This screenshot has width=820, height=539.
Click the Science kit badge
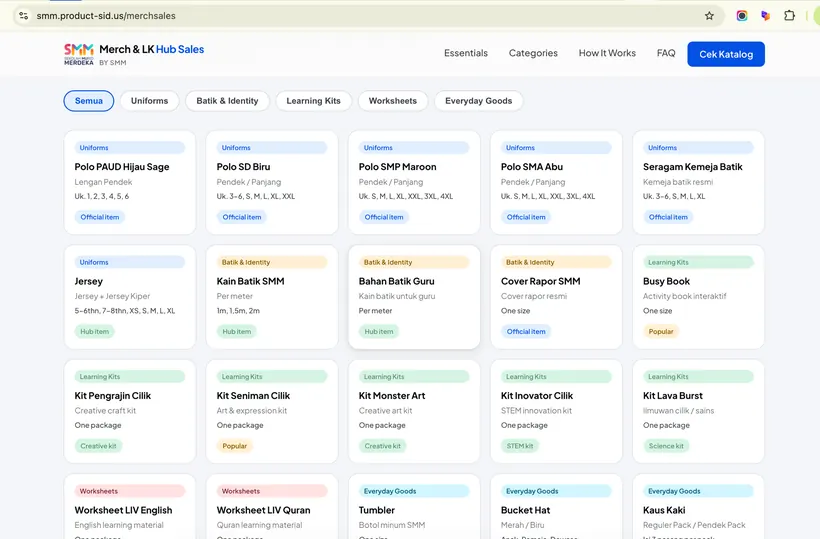click(666, 446)
